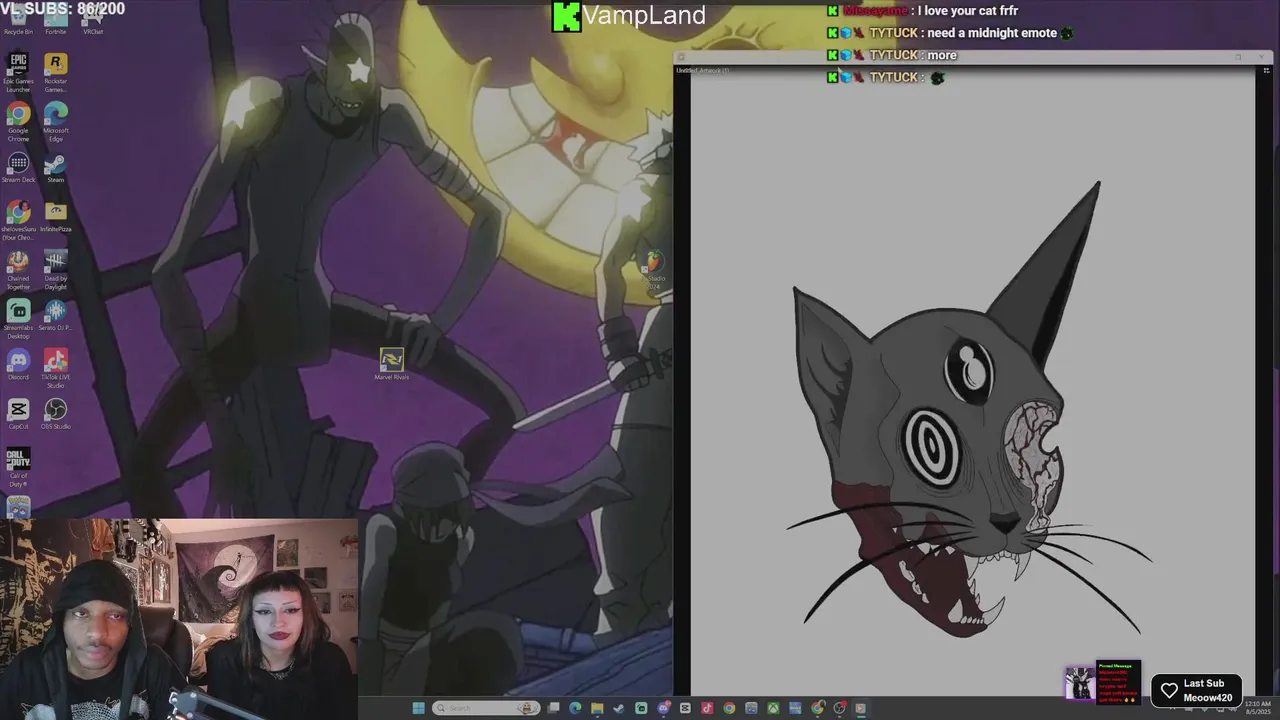The image size is (1280, 720).
Task: Open CapCut from the taskbar
Action: 685,708
